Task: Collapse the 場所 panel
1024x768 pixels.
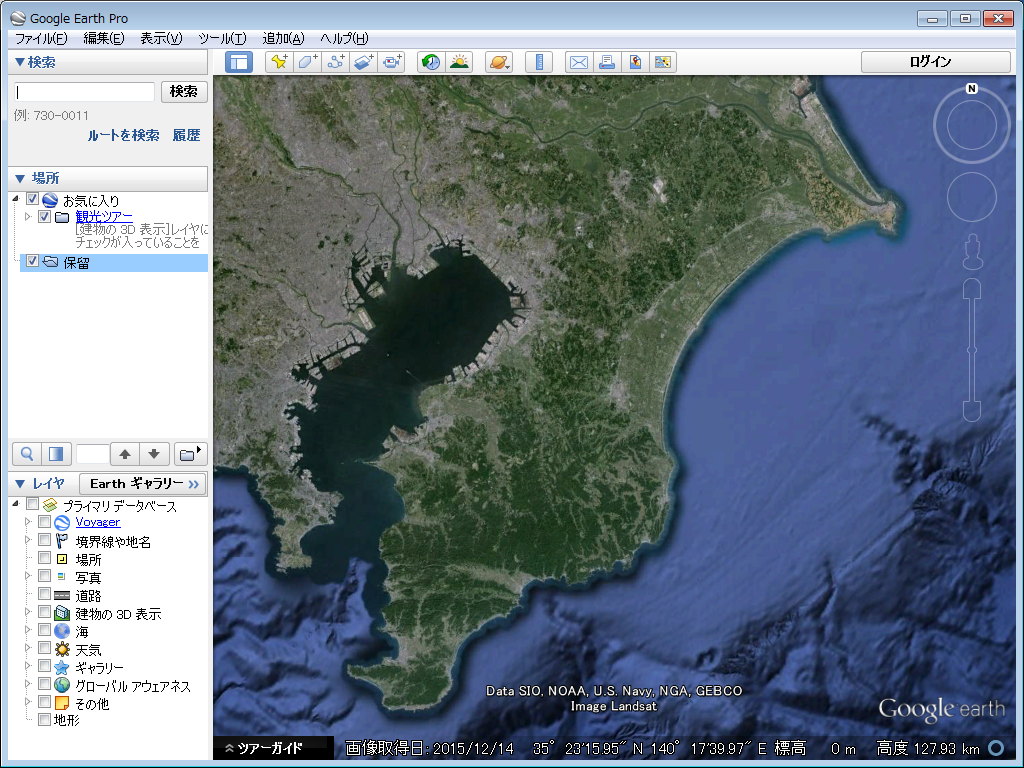Action: click(x=20, y=178)
